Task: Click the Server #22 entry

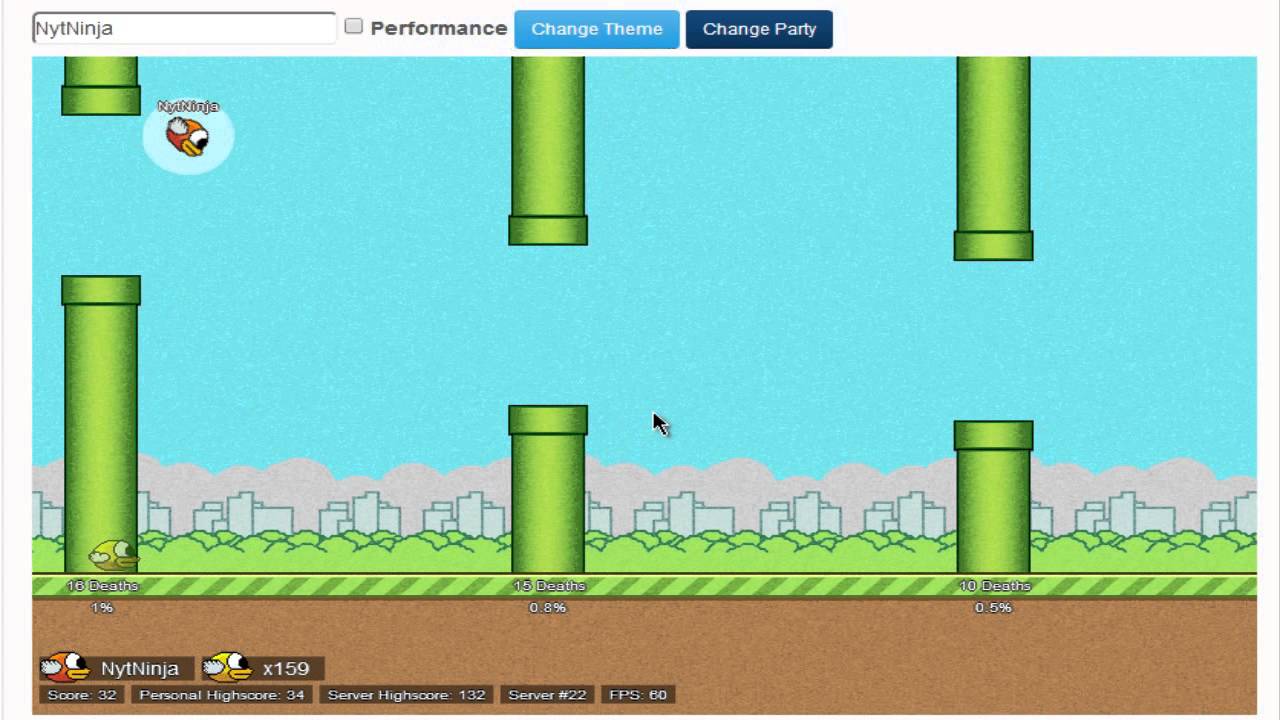Action: [x=547, y=695]
